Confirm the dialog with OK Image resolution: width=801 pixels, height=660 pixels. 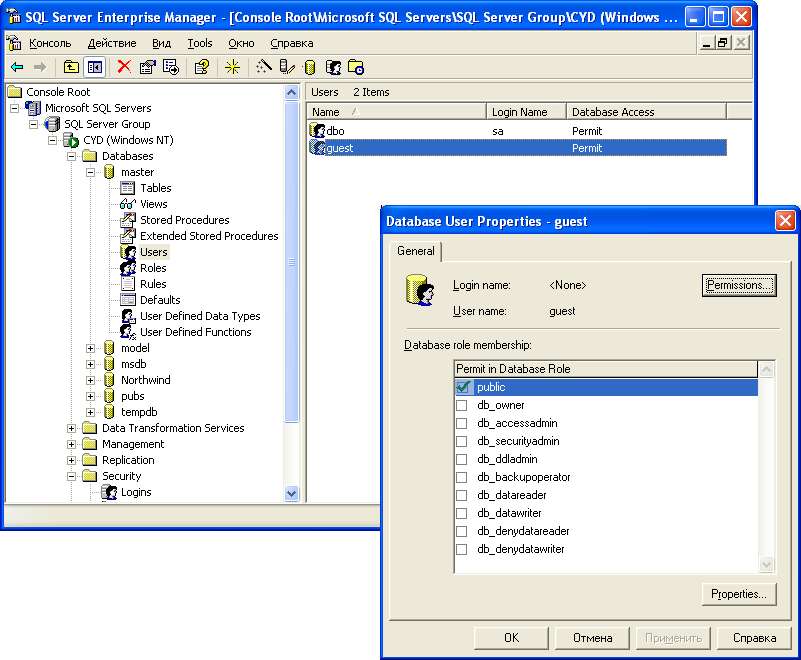point(511,638)
